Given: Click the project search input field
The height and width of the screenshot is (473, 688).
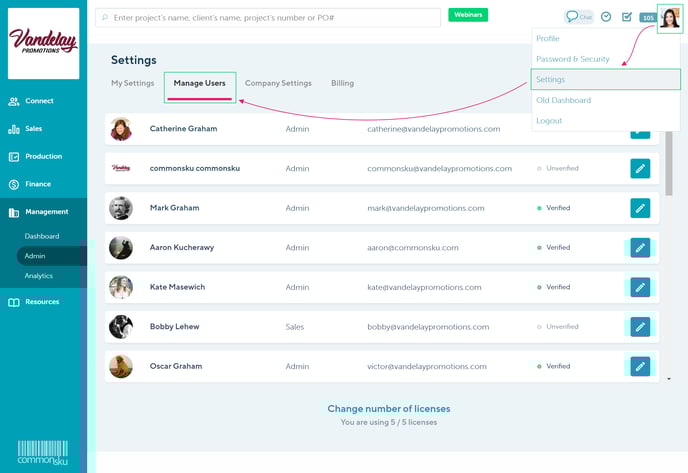Looking at the screenshot, I should coord(270,18).
